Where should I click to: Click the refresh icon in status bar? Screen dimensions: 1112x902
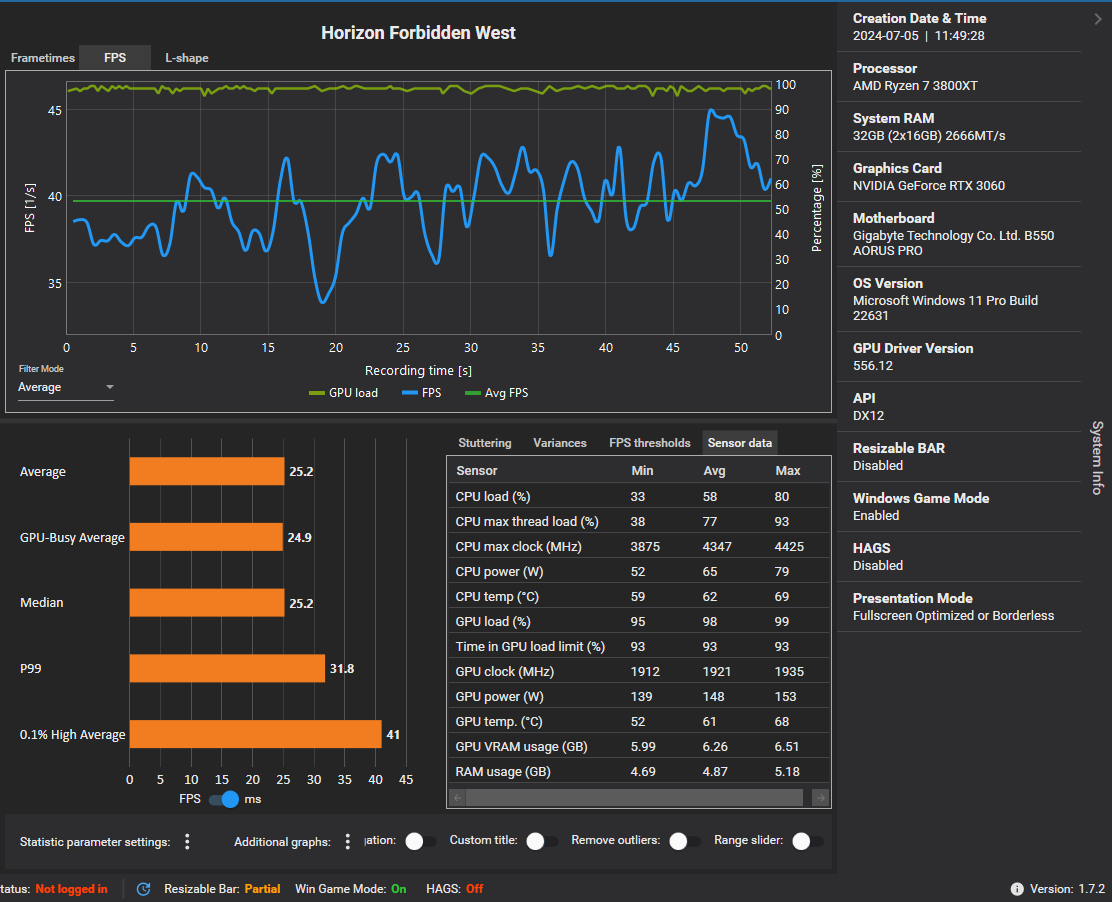[x=143, y=889]
